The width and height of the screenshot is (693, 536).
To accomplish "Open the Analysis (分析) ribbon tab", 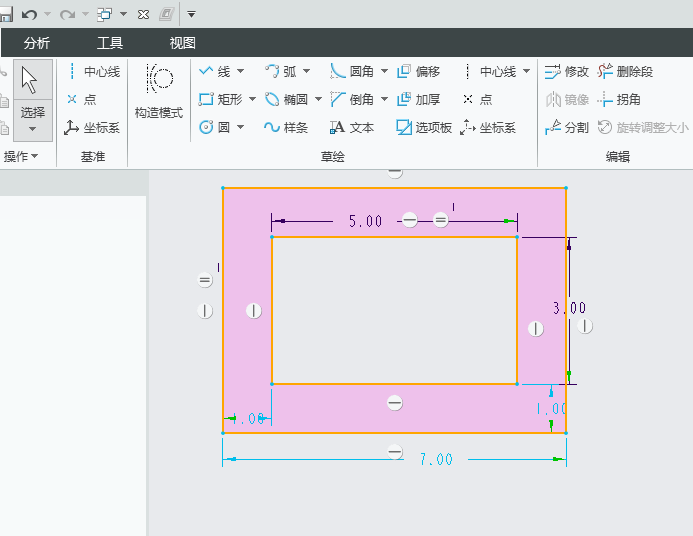I will tap(37, 43).
